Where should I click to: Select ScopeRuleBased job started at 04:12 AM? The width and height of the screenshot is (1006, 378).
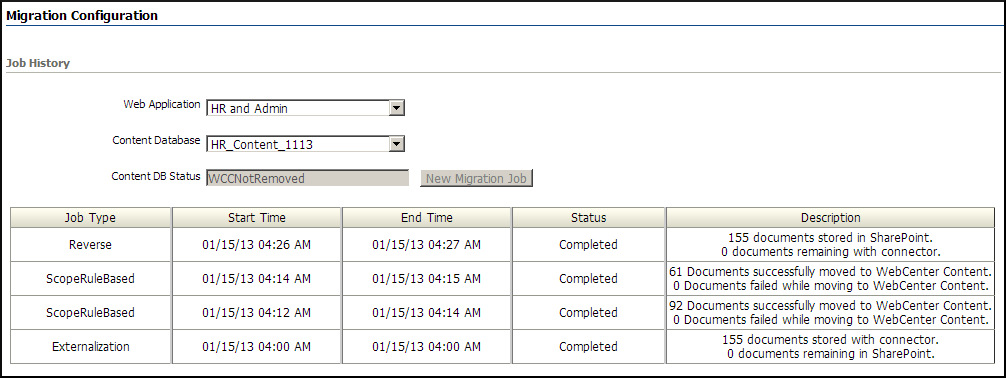[90, 313]
